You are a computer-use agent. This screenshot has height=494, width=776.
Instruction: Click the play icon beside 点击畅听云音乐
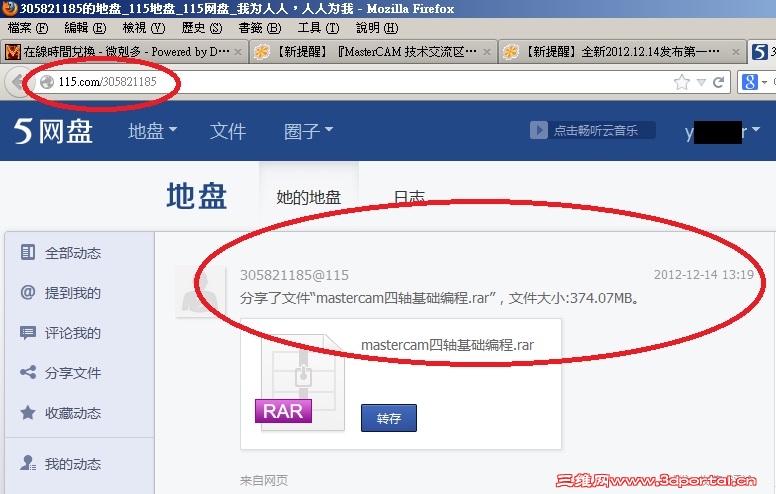538,131
